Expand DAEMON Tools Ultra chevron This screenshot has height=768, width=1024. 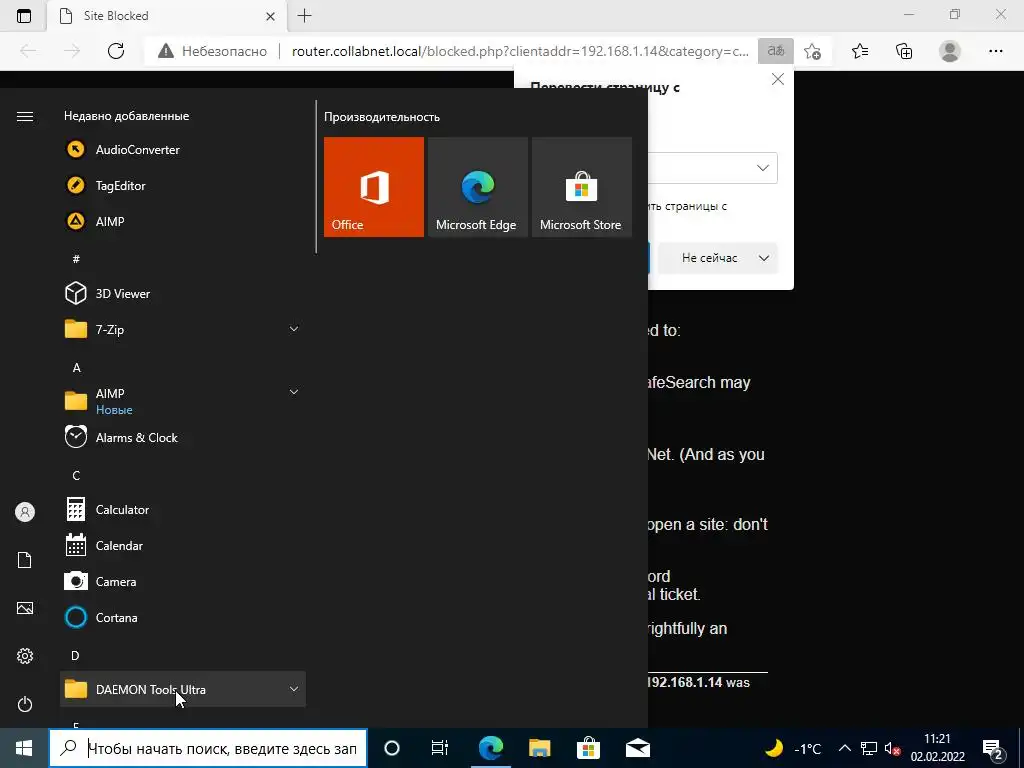(x=294, y=689)
